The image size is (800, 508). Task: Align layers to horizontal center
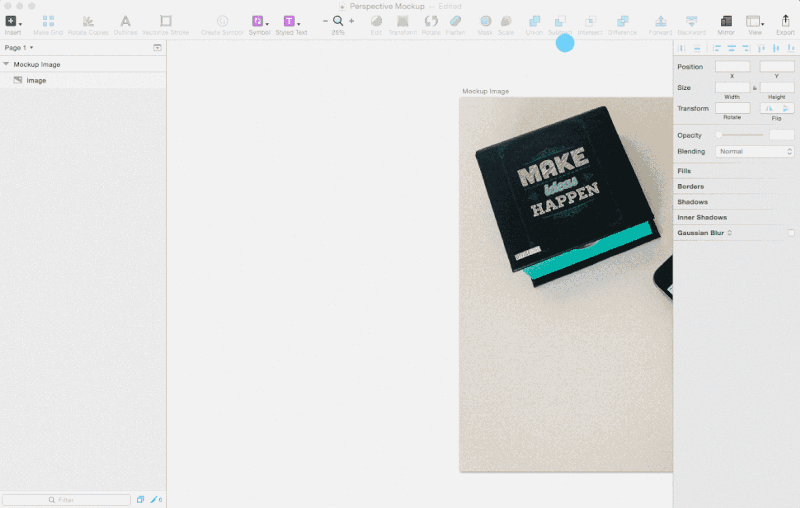[732, 48]
